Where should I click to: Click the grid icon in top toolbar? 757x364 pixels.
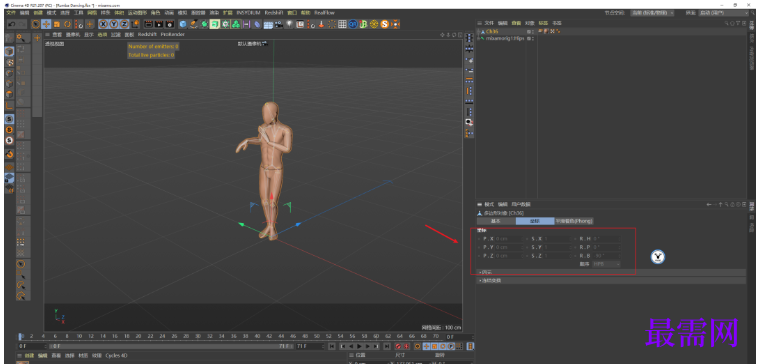[342, 24]
